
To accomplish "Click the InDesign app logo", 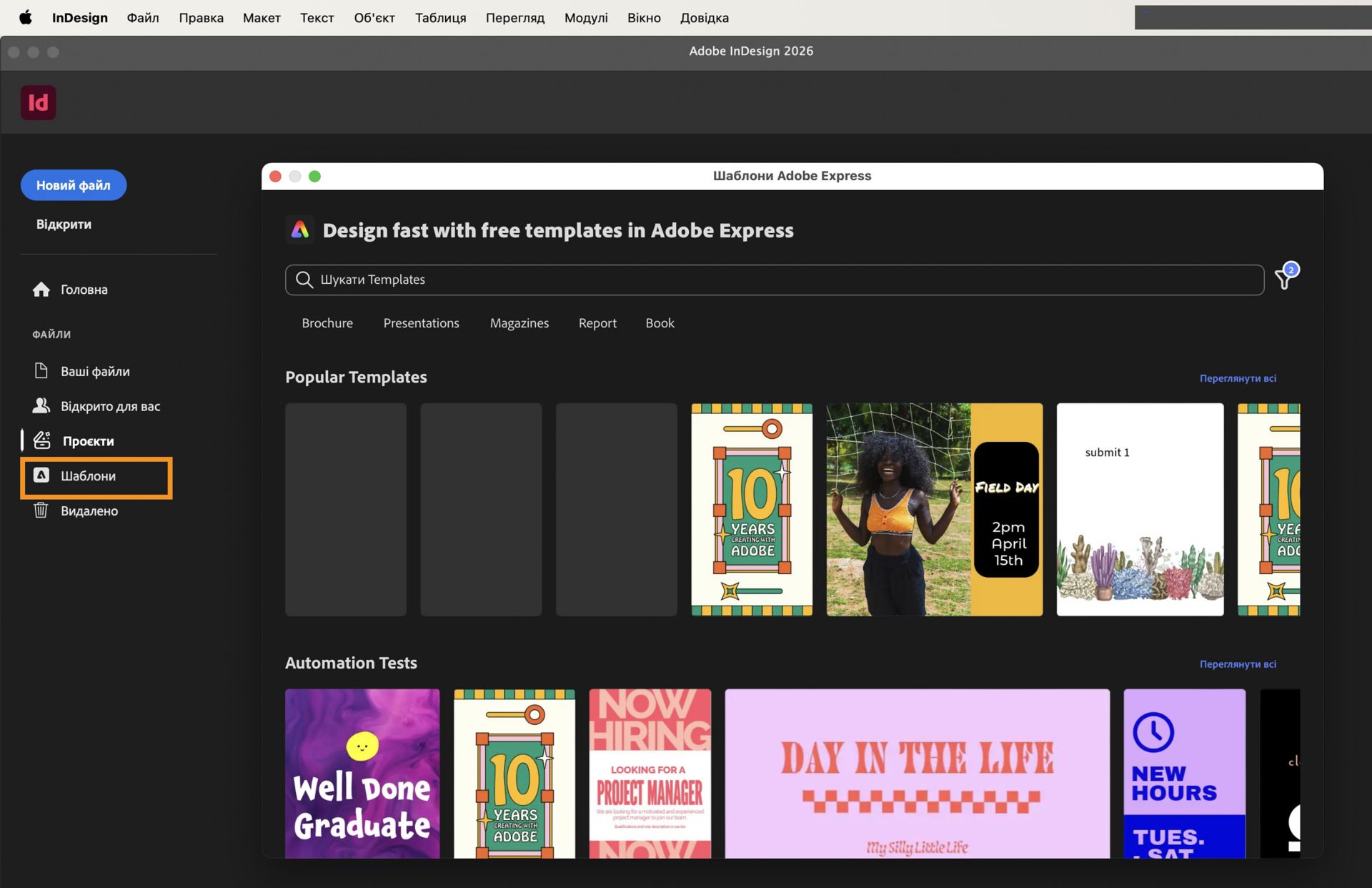I will click(39, 102).
